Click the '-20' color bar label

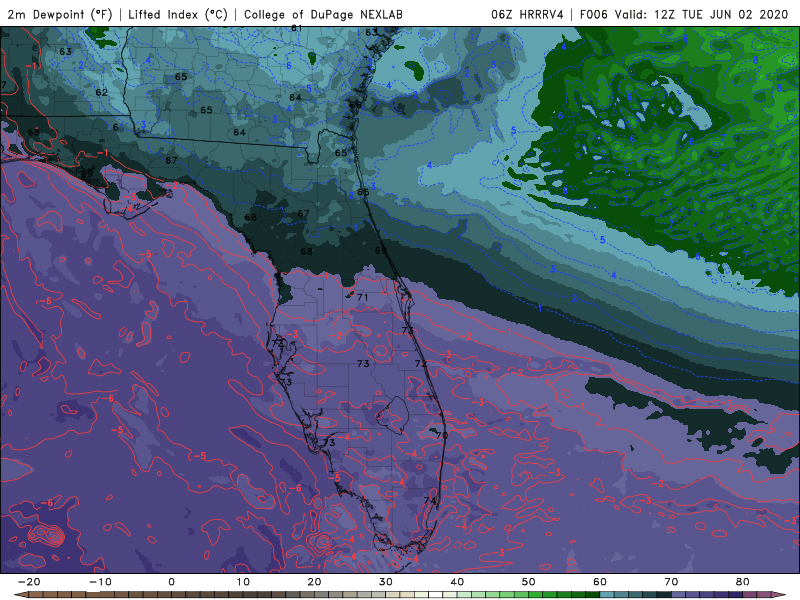[29, 582]
